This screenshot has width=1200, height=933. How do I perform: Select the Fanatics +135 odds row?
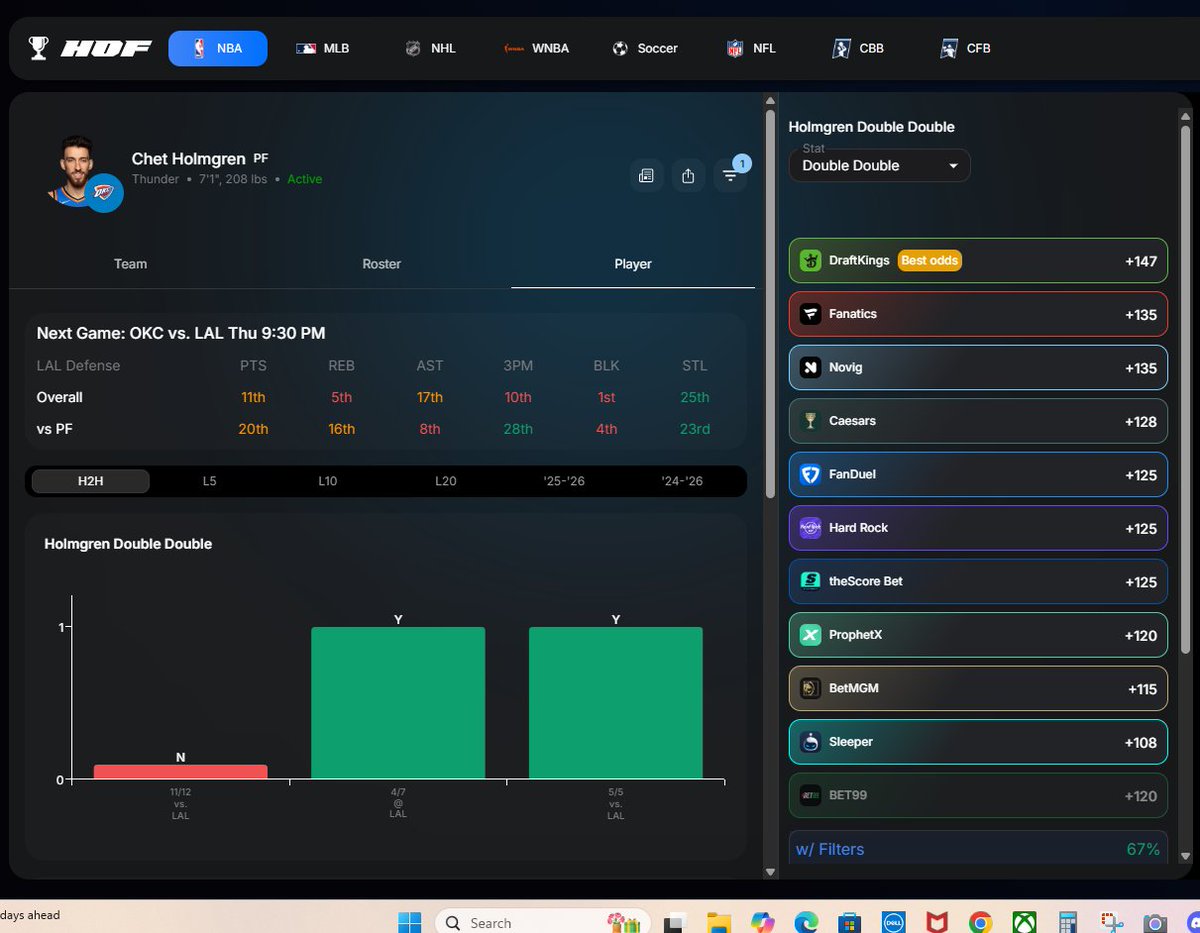[x=978, y=314]
